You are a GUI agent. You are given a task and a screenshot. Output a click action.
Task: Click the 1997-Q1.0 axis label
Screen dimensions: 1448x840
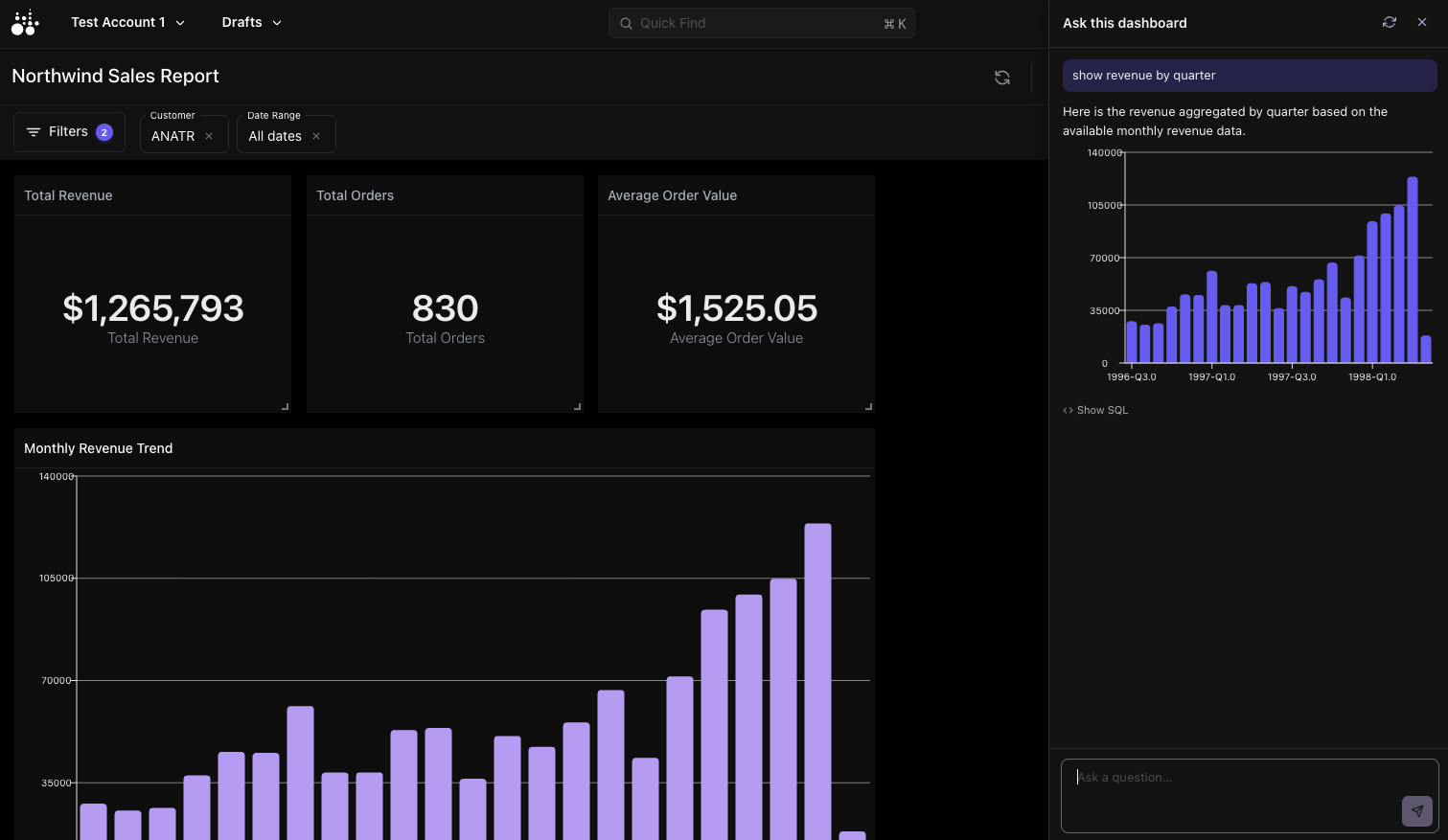click(x=1212, y=377)
